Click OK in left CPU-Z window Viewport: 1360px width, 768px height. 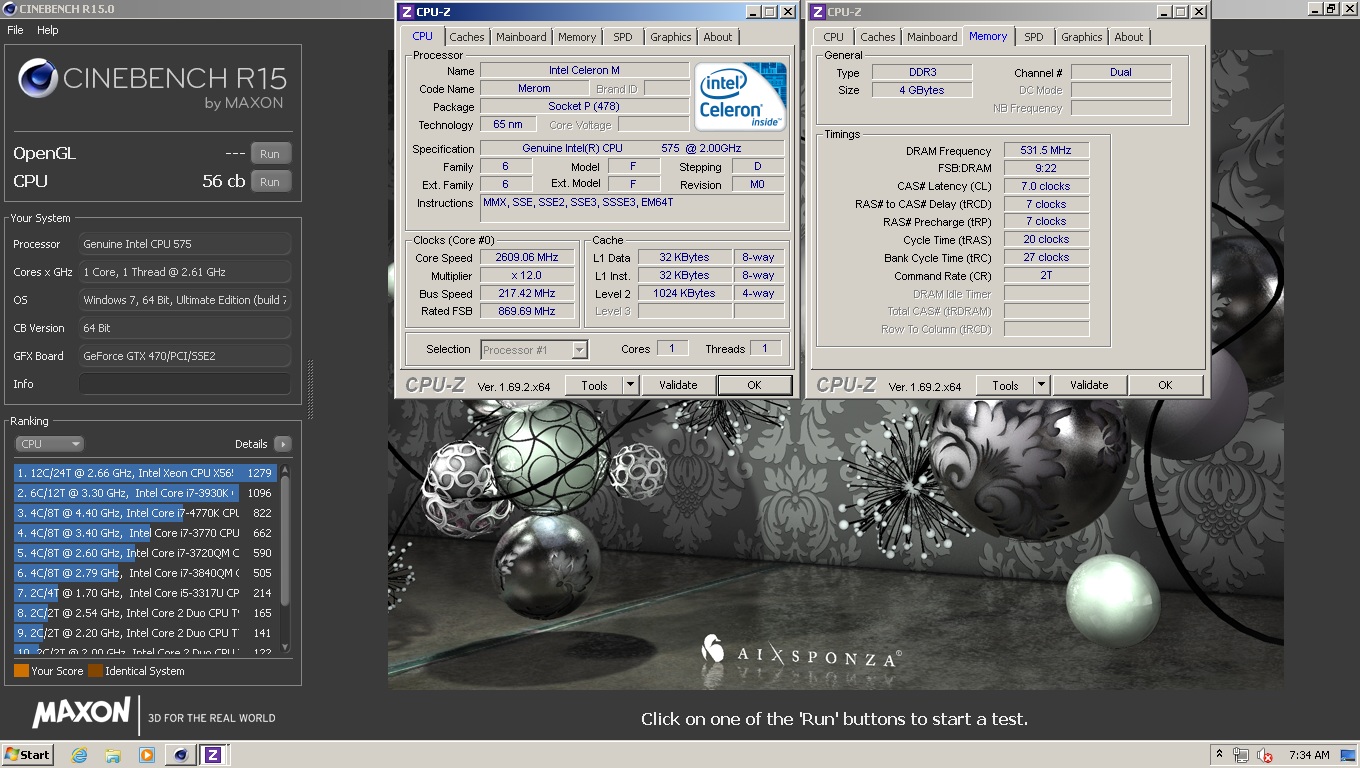pyautogui.click(x=754, y=385)
